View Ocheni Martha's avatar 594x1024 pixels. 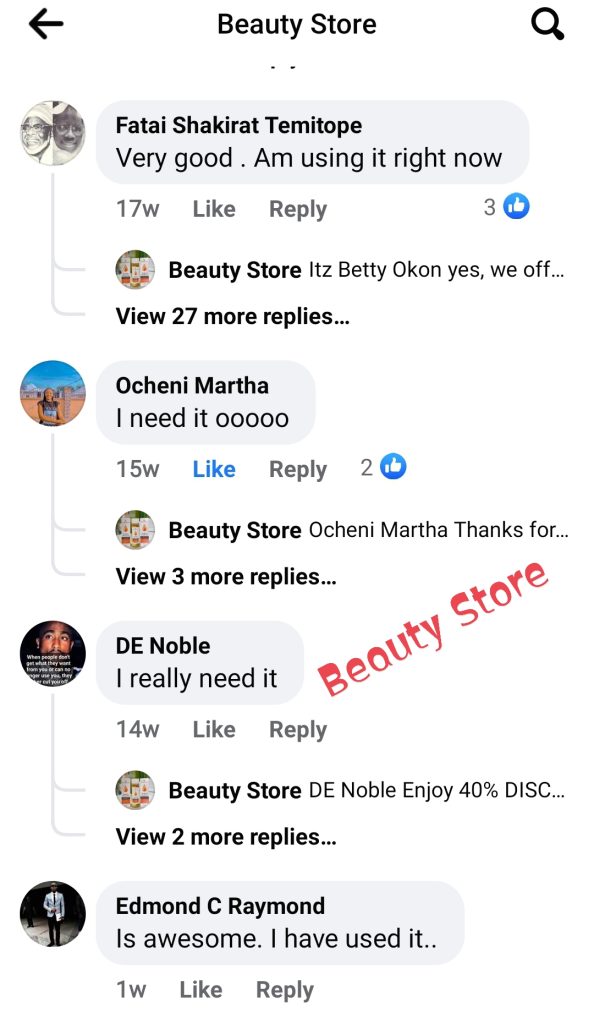coord(53,393)
